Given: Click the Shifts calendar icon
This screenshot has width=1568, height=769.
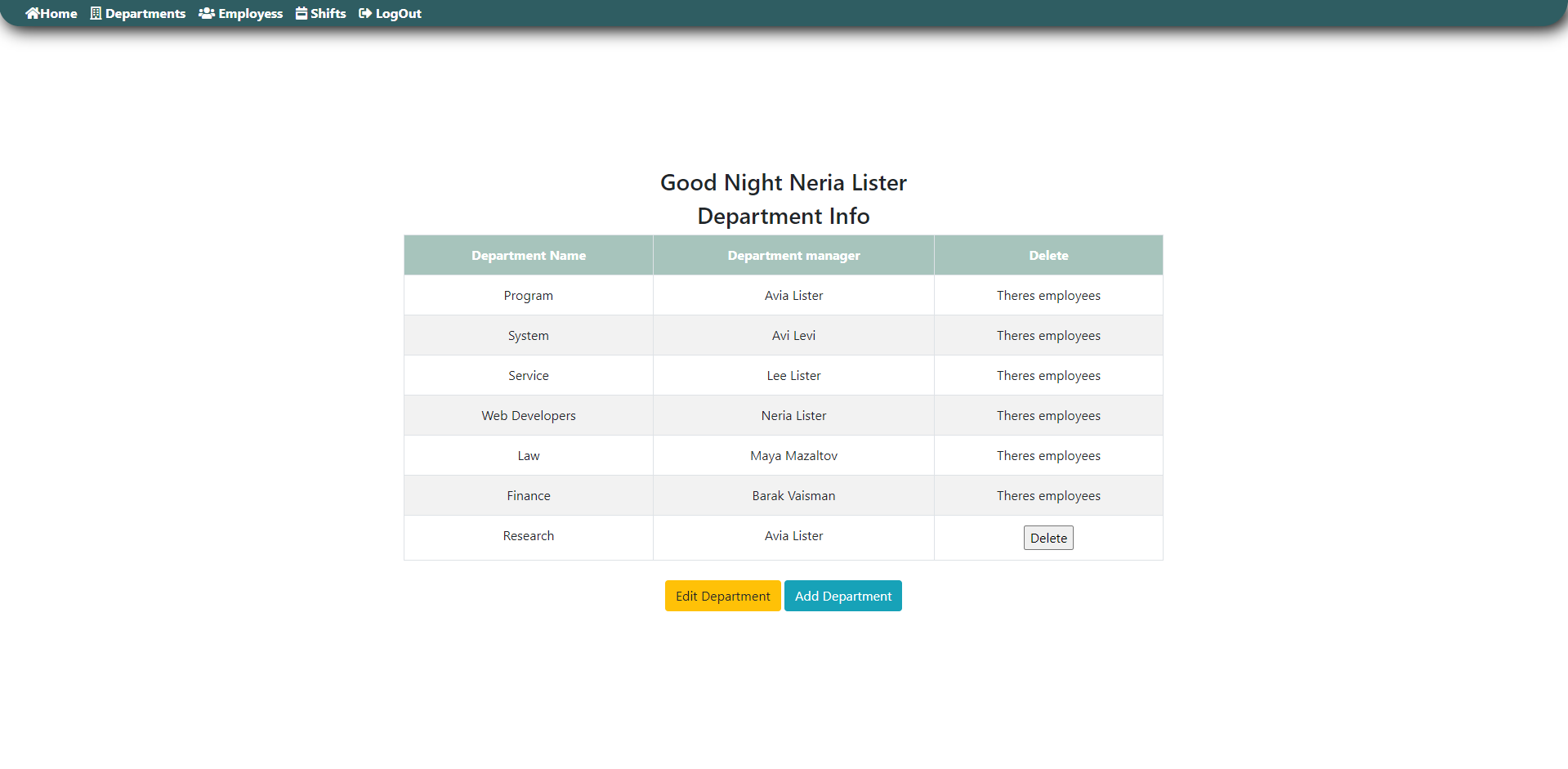Looking at the screenshot, I should tap(302, 13).
